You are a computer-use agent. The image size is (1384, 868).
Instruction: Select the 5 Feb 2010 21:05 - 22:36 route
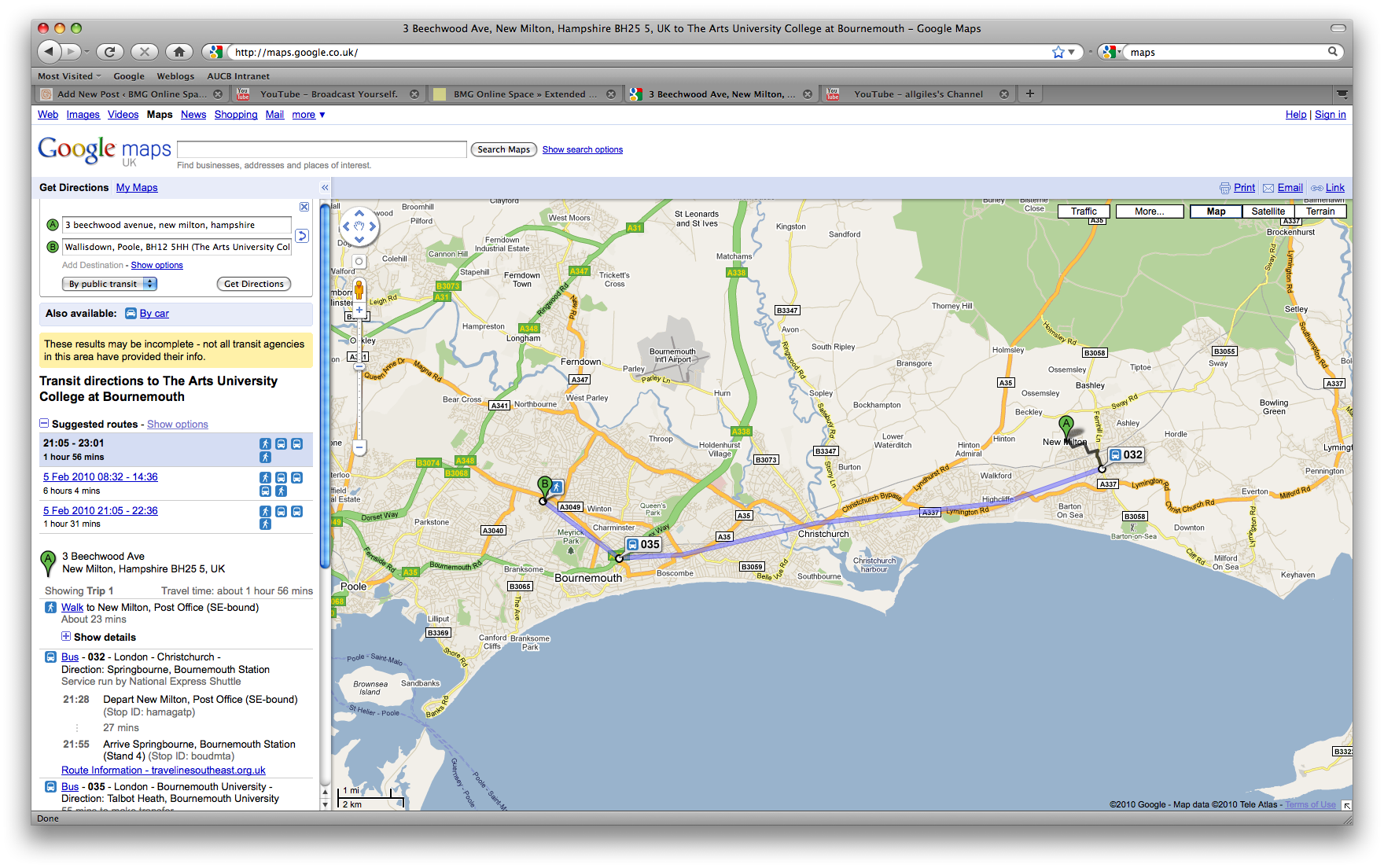(101, 511)
